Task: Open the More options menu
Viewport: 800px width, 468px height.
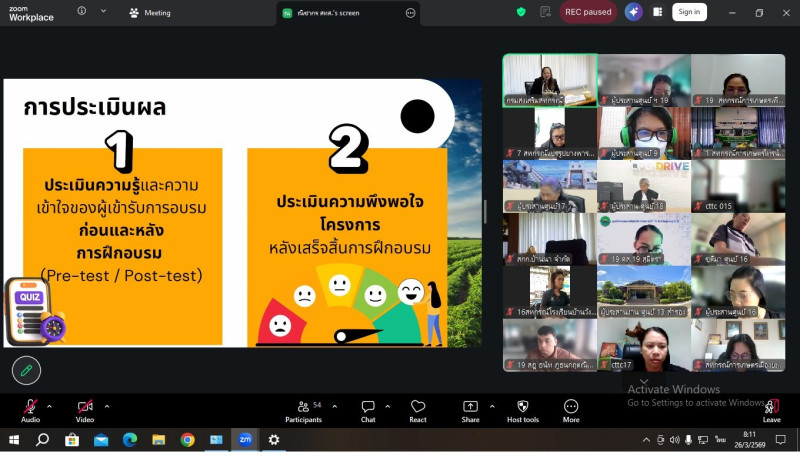Action: [x=571, y=410]
